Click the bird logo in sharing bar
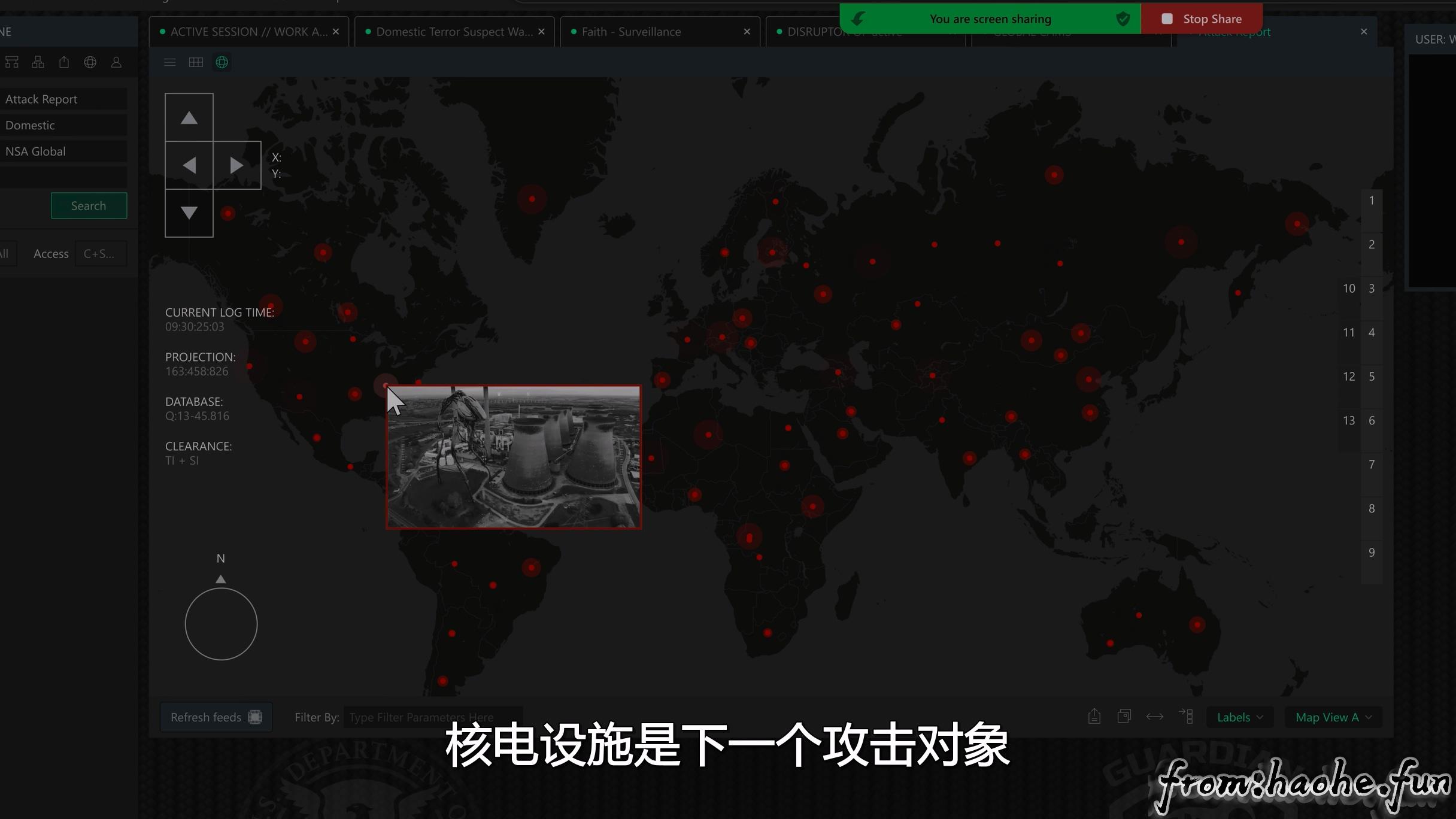Image resolution: width=1456 pixels, height=819 pixels. (x=858, y=19)
